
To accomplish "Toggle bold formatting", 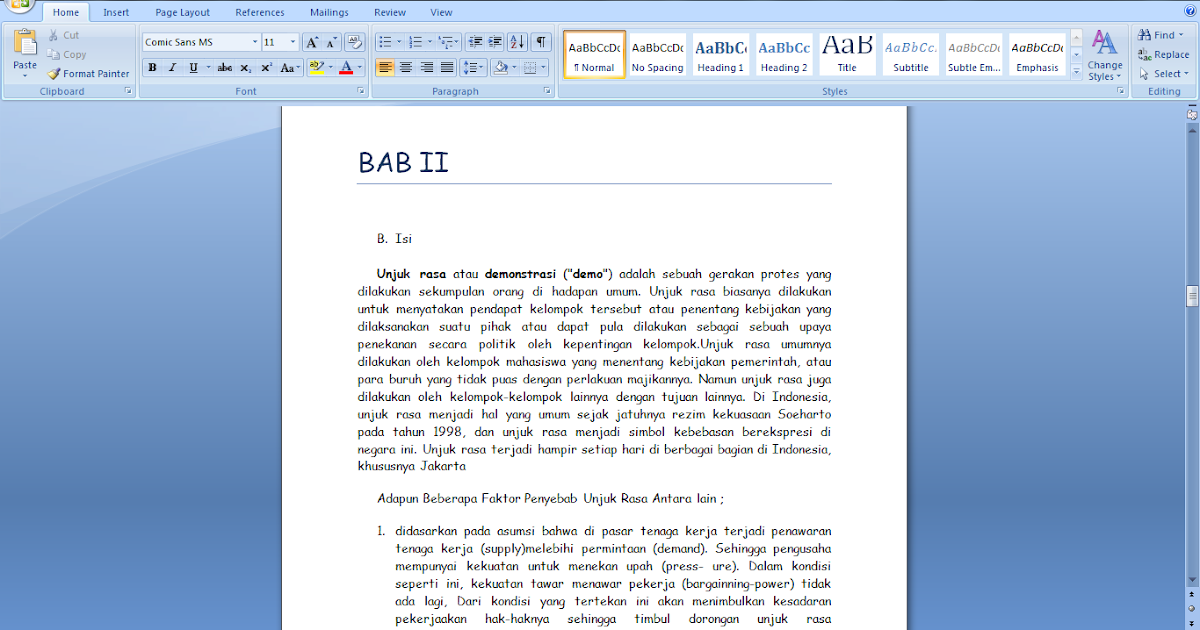I will pyautogui.click(x=153, y=68).
